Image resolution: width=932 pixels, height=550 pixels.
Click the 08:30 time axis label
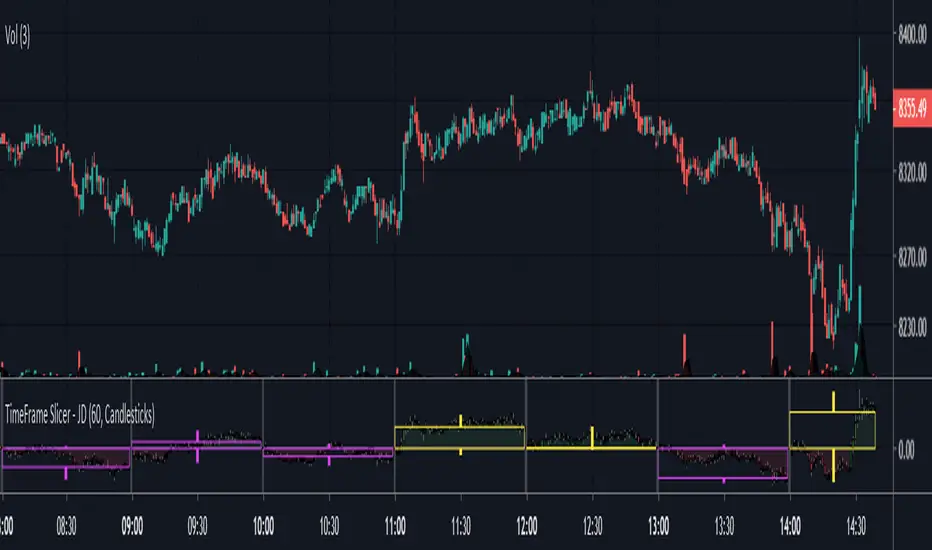(66, 526)
